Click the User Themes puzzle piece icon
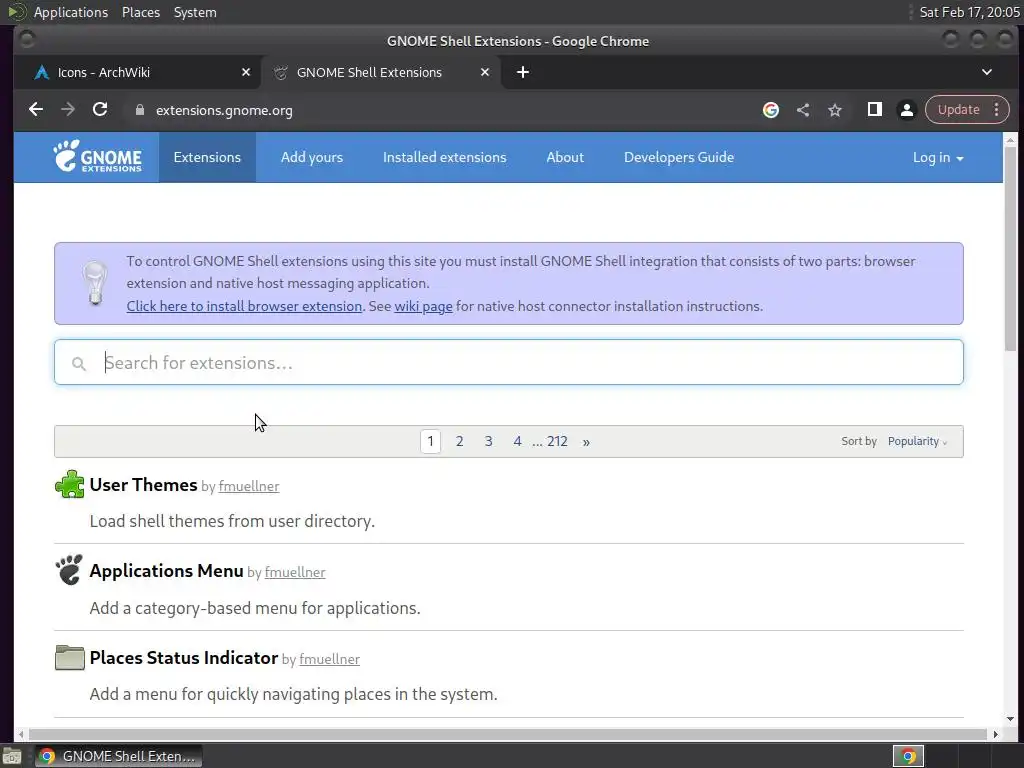The image size is (1024, 768). pyautogui.click(x=69, y=485)
